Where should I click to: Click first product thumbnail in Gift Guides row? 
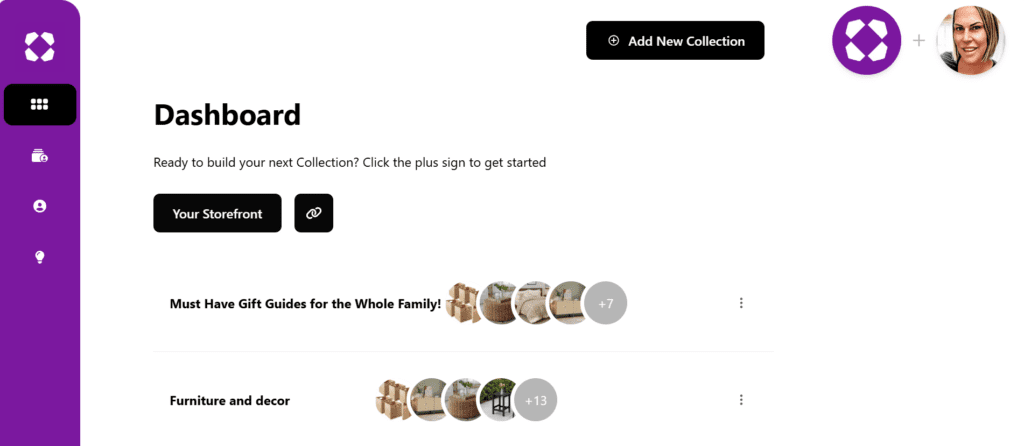pyautogui.click(x=461, y=302)
